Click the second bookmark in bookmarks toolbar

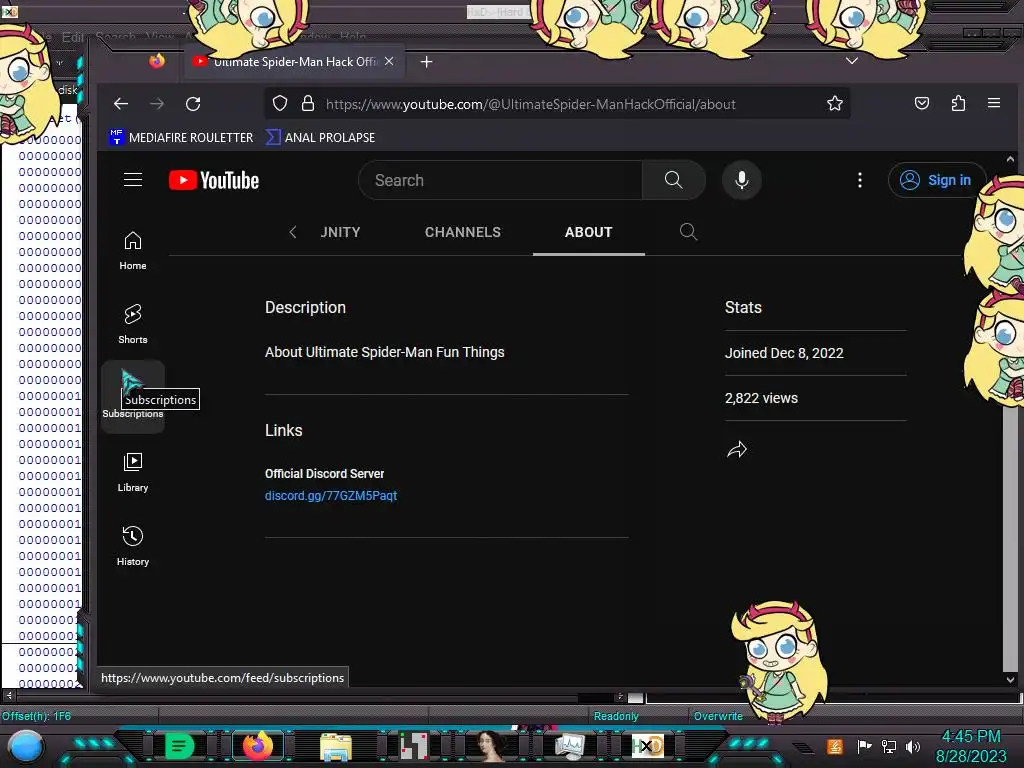(321, 138)
